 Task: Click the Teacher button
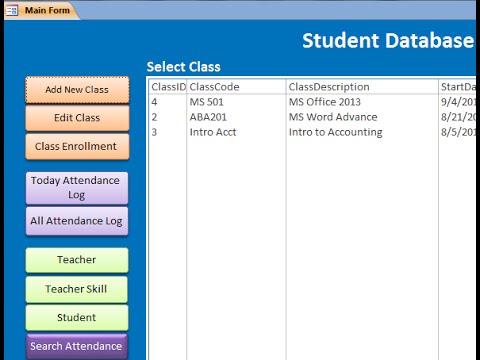click(x=77, y=260)
